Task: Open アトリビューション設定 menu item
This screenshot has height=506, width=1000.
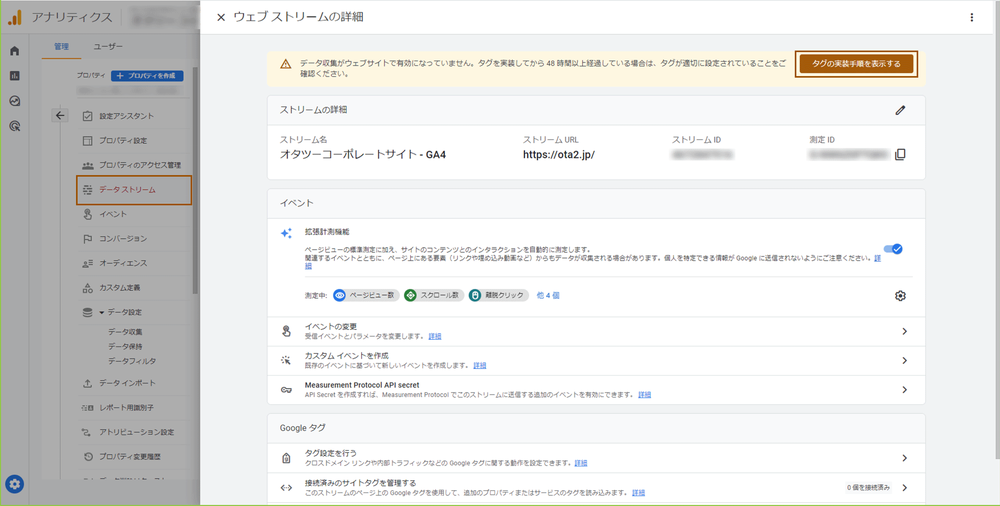Action: (x=136, y=432)
